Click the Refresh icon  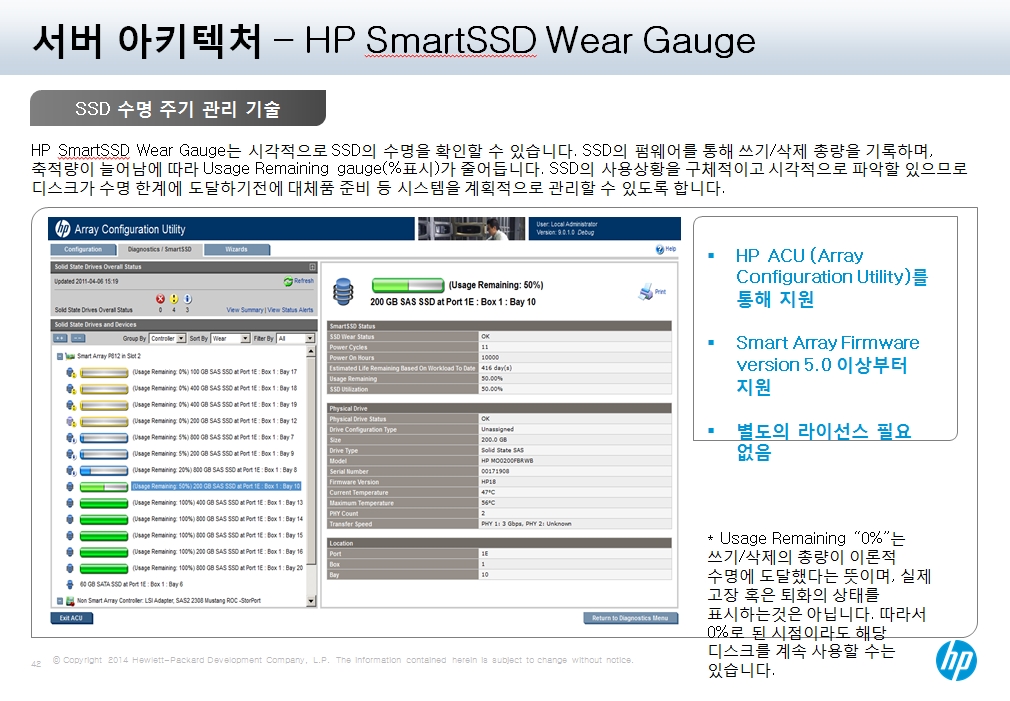tap(288, 282)
